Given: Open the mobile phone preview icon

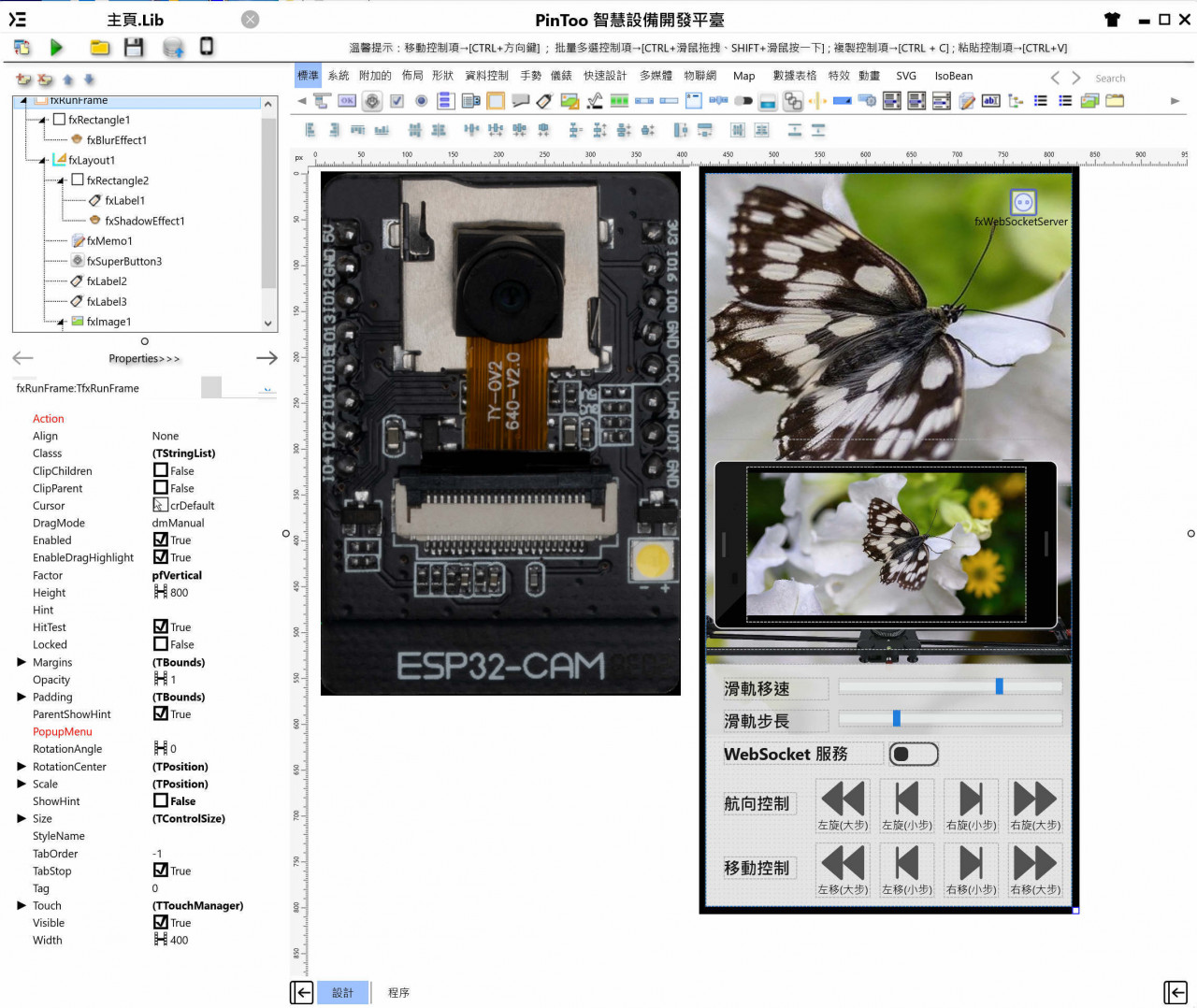Looking at the screenshot, I should click(207, 46).
